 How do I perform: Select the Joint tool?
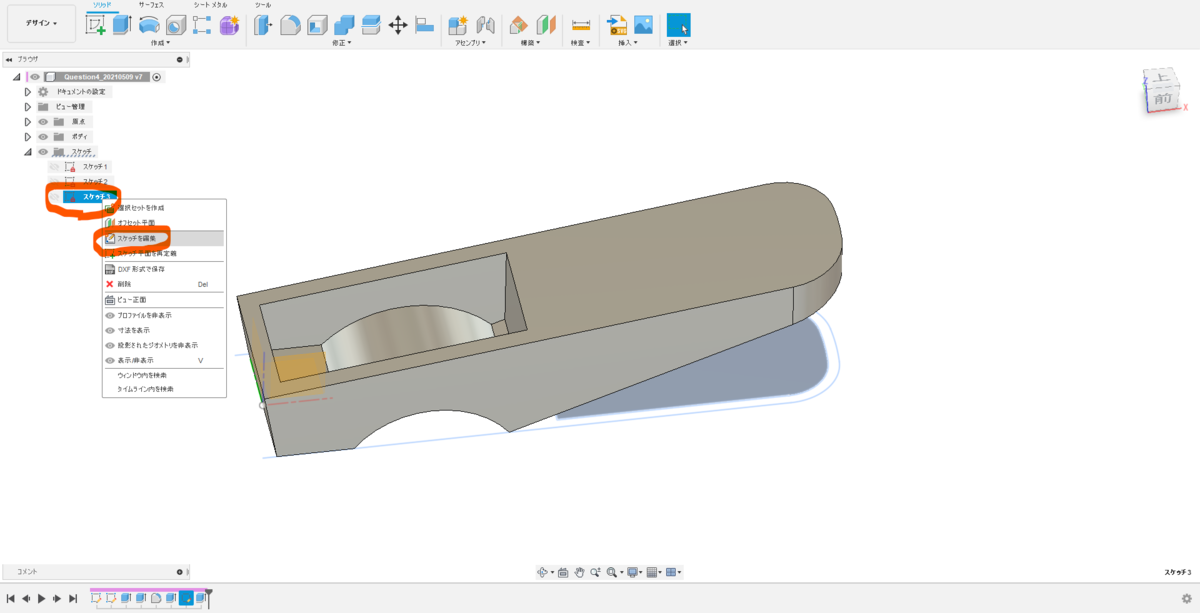[485, 25]
